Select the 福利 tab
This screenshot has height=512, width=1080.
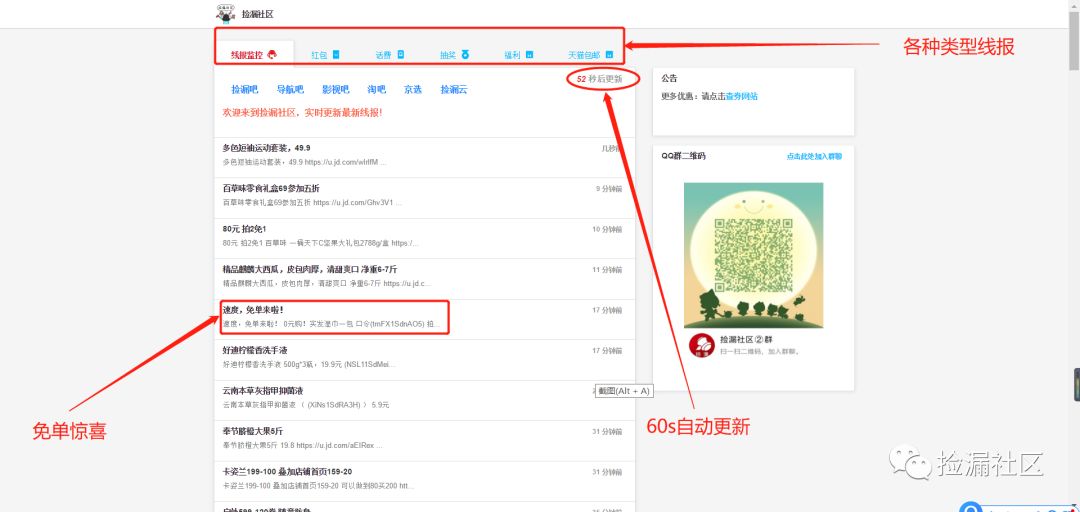tap(512, 55)
